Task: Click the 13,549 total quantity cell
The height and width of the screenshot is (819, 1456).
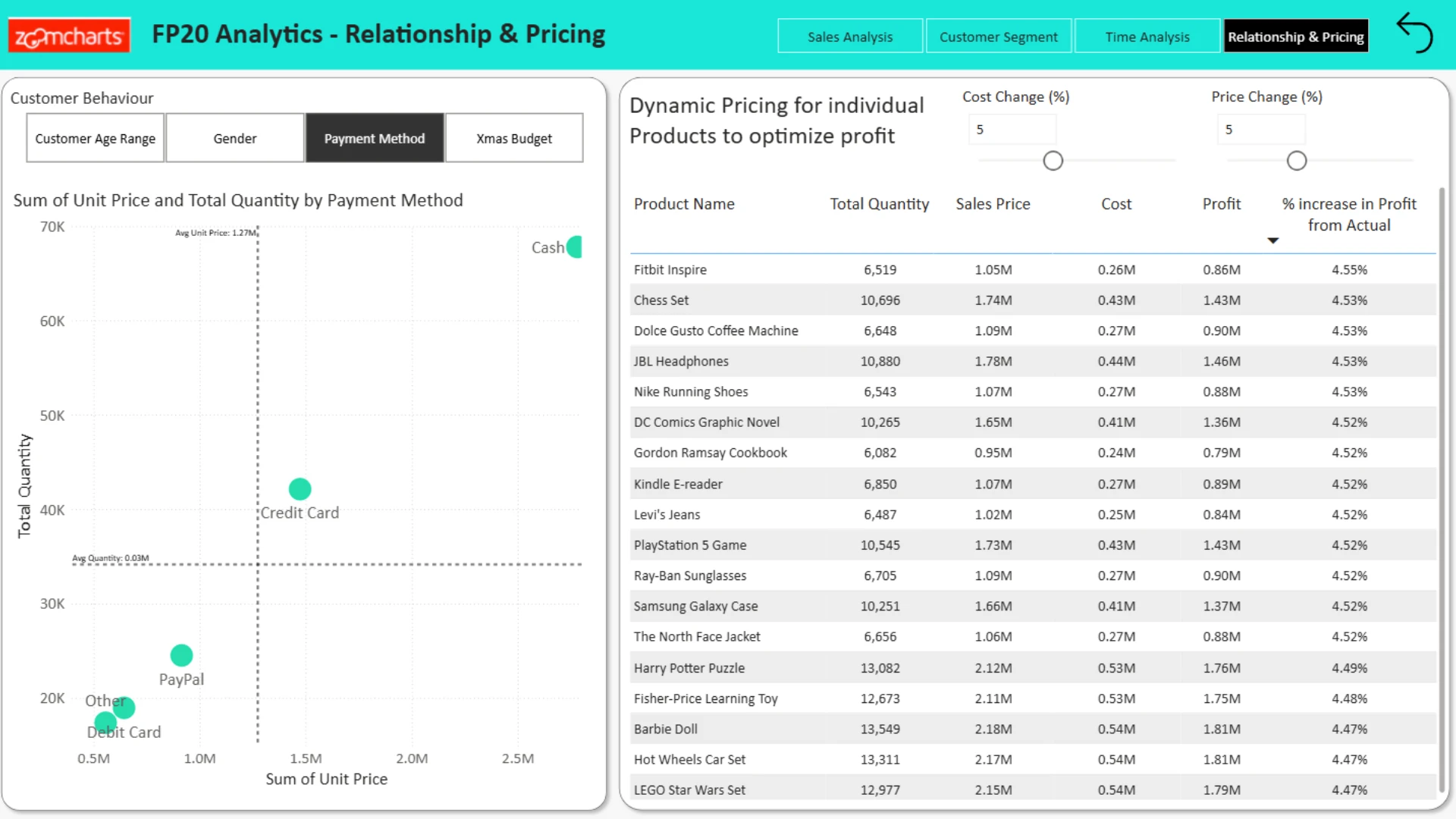Action: click(880, 729)
